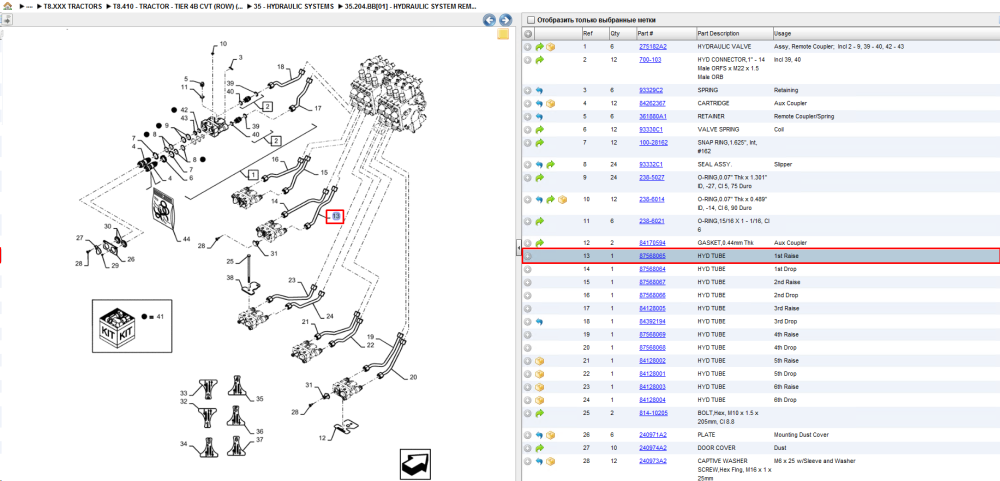Screen dimensions: 1000x481
Task: Click box icon in row 24 HYD TUBE
Action: (x=539, y=399)
